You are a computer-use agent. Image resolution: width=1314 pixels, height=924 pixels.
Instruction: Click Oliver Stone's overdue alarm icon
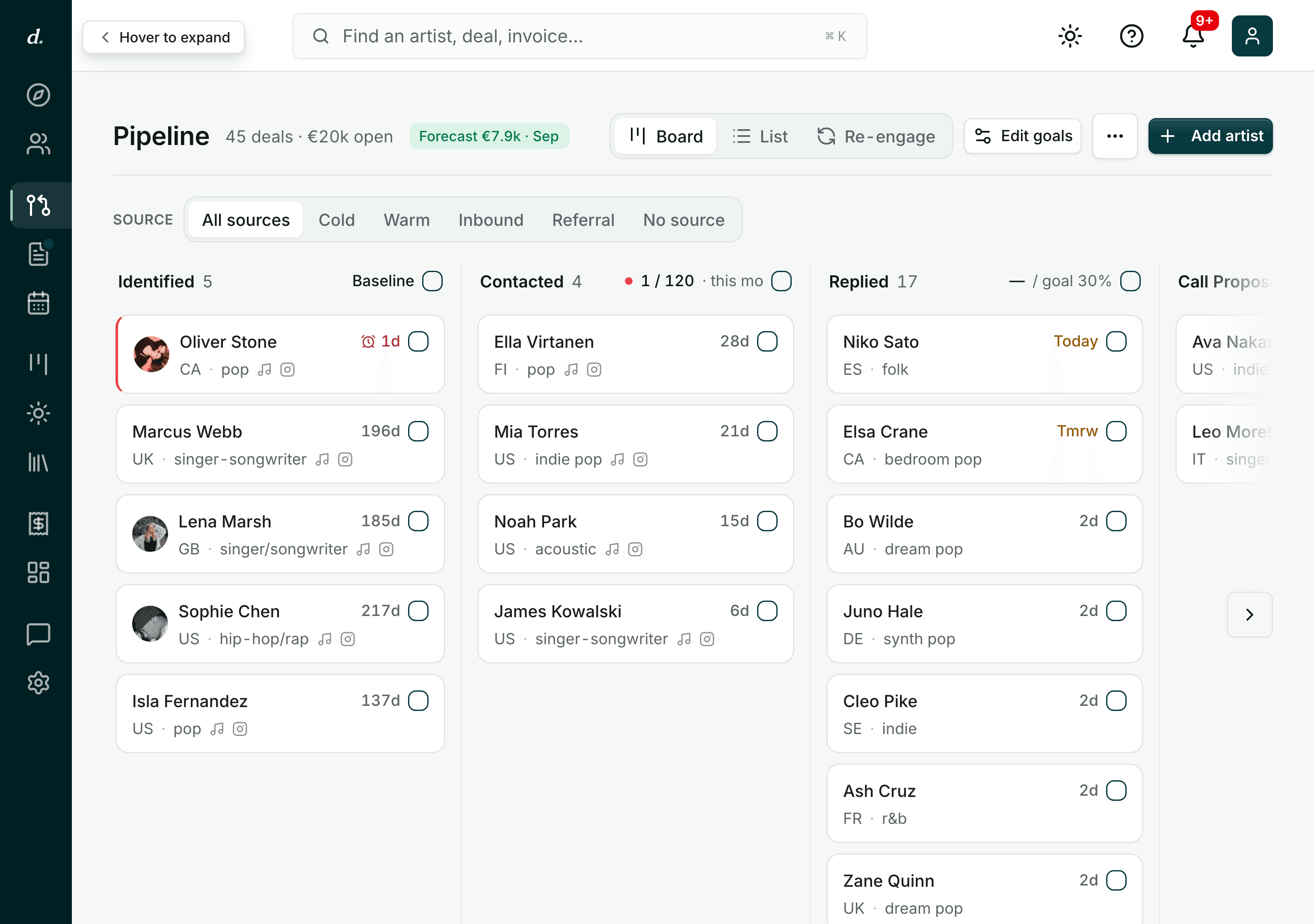368,342
